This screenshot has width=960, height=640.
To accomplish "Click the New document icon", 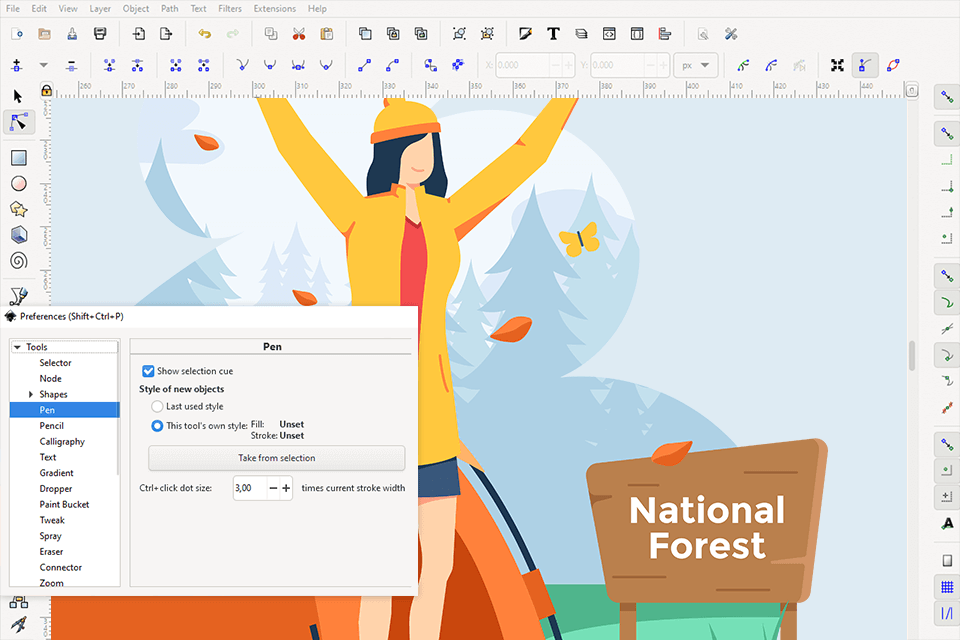I will [x=17, y=34].
